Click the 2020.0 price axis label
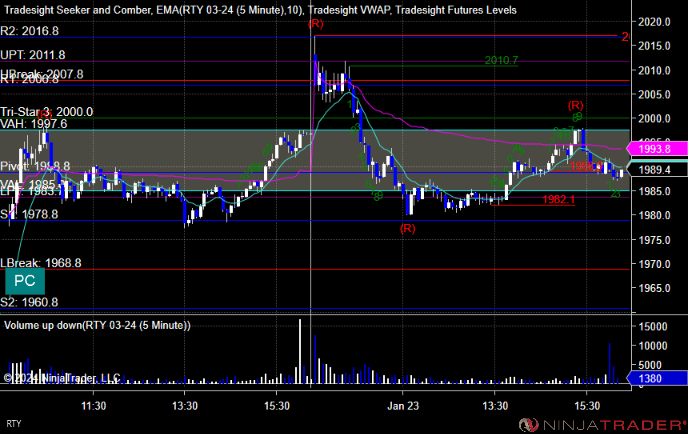The width and height of the screenshot is (688, 434). coord(654,22)
